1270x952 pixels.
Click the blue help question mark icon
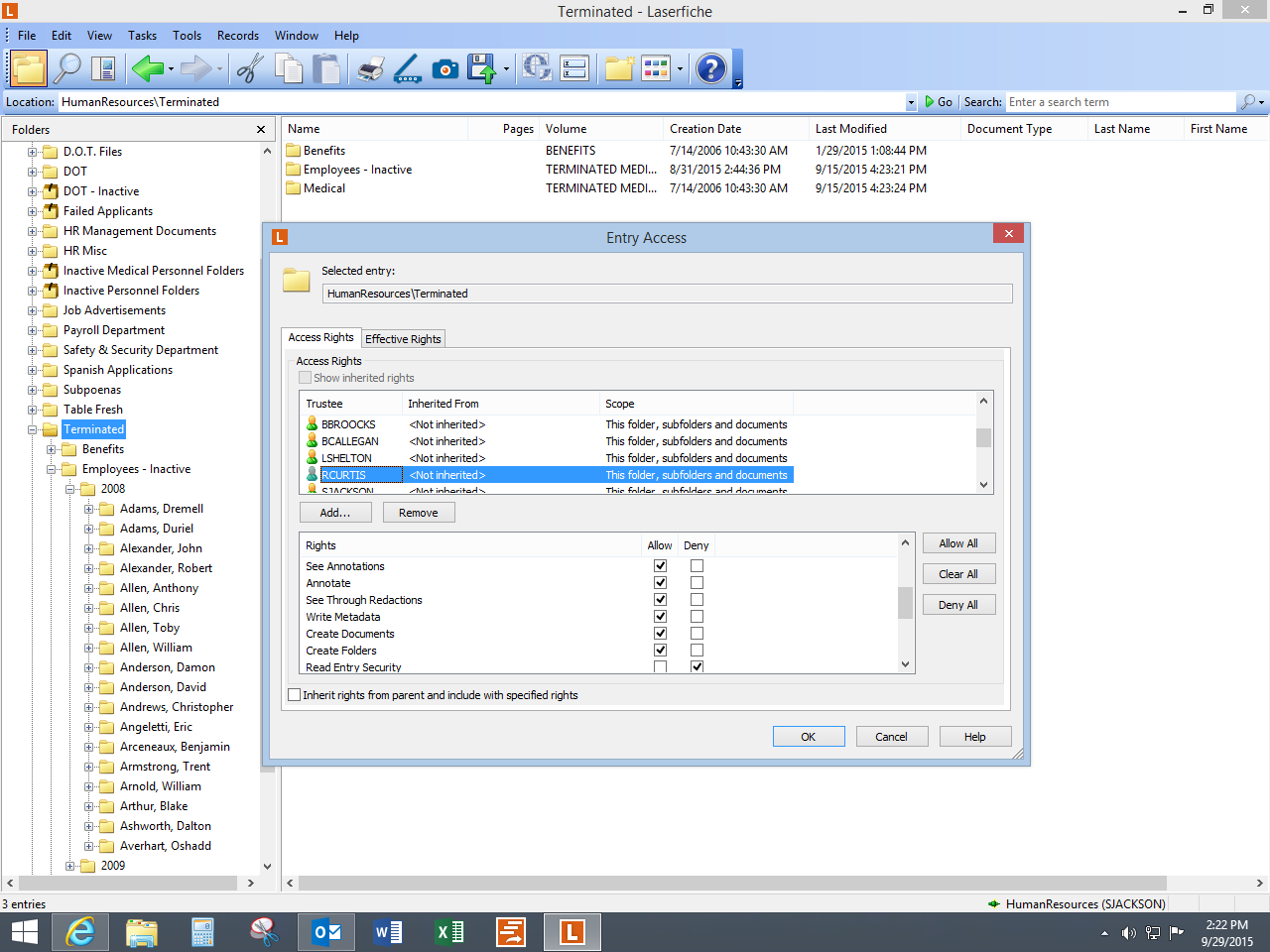tap(710, 68)
